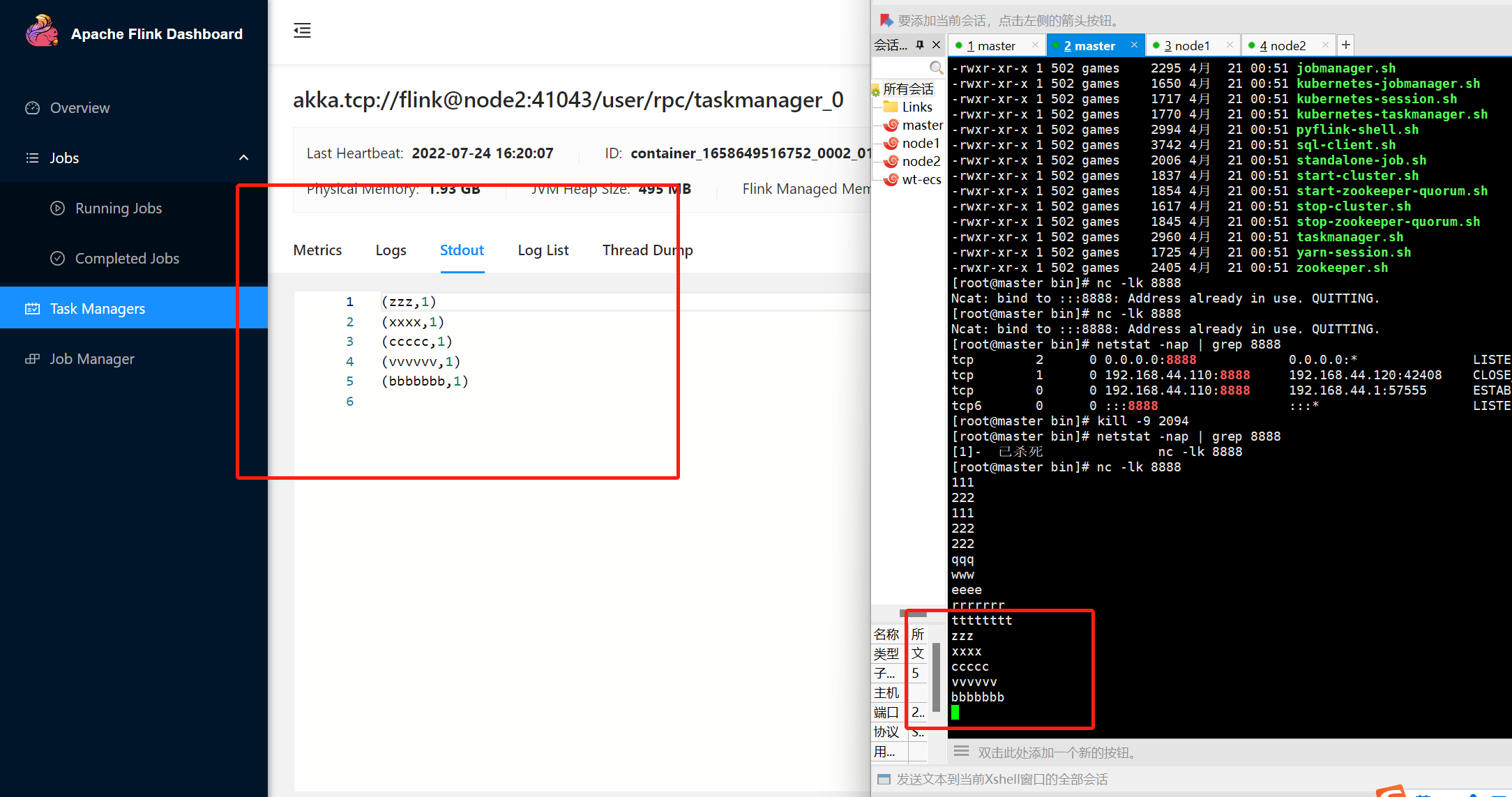
Task: Add new Xshell session tab
Action: [x=1346, y=45]
